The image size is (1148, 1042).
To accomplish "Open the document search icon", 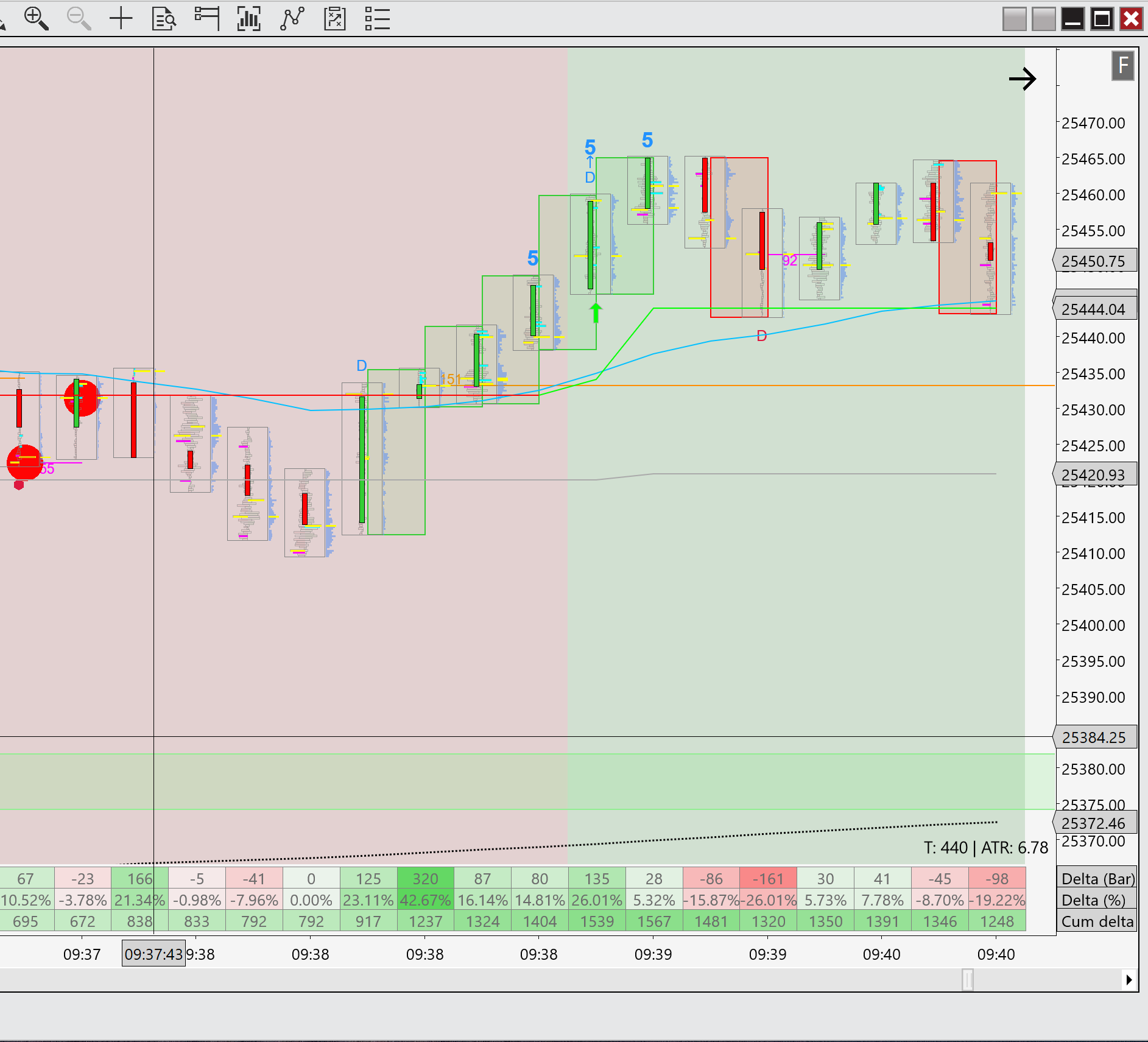I will click(x=164, y=19).
